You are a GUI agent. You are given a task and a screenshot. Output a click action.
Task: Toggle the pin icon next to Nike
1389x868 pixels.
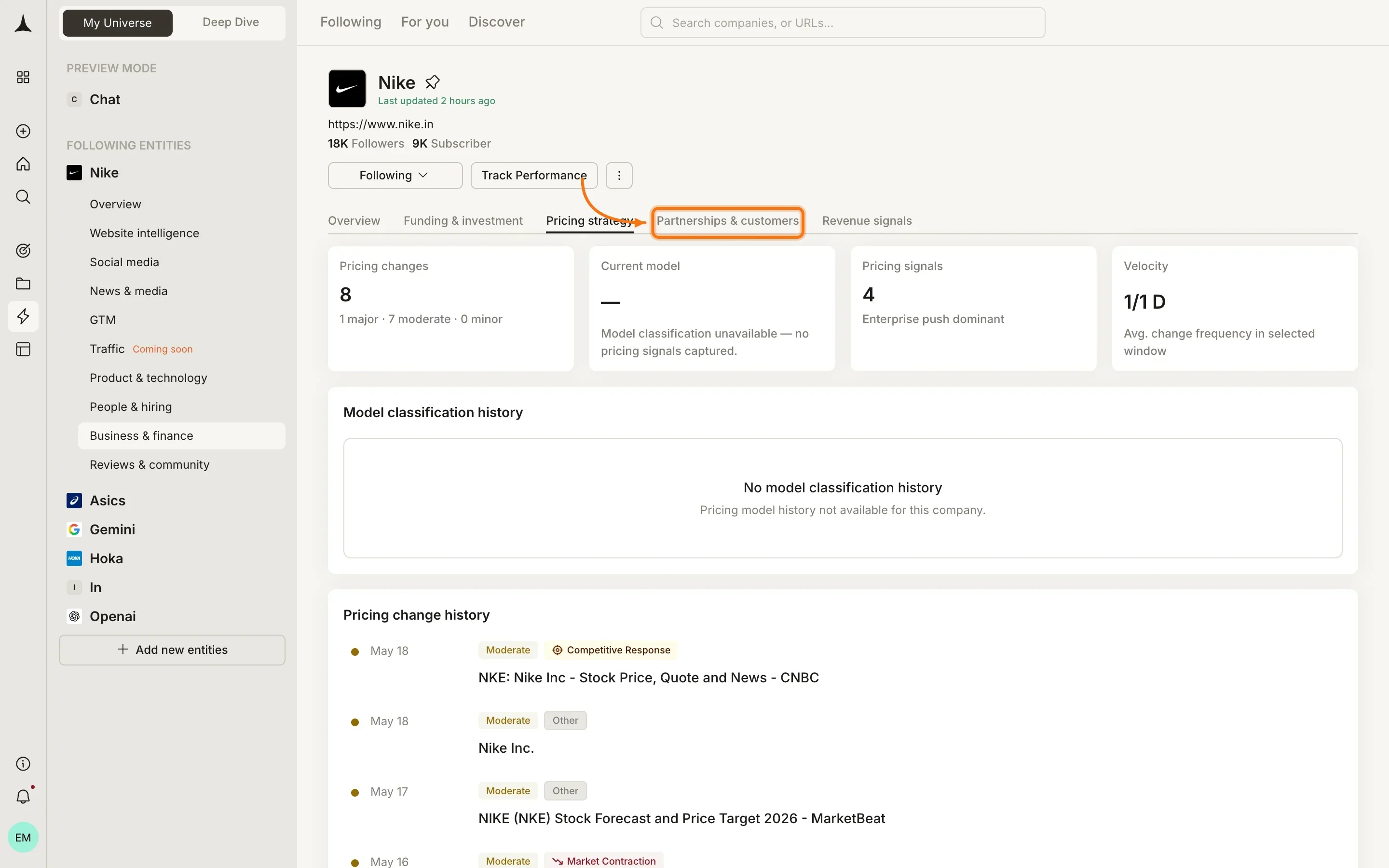coord(432,82)
